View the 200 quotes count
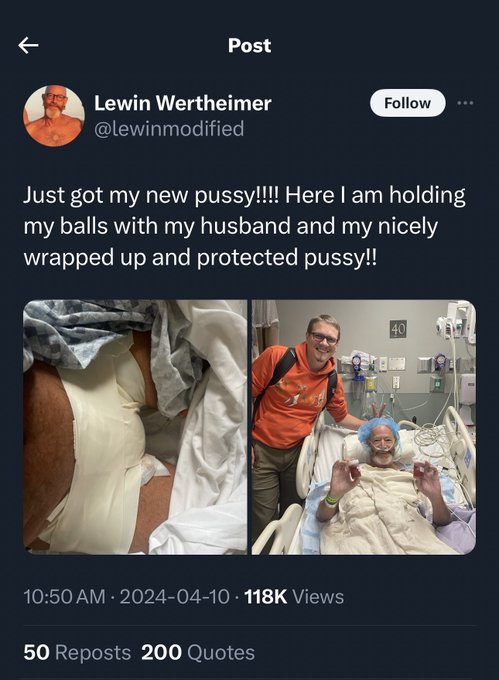This screenshot has width=499, height=680. pos(161,652)
